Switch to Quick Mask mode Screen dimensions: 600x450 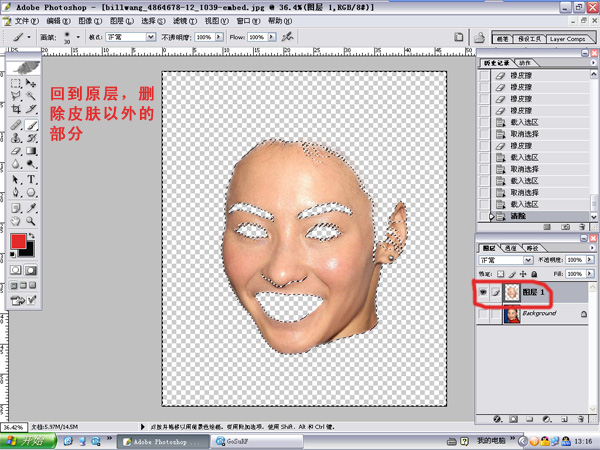31,270
